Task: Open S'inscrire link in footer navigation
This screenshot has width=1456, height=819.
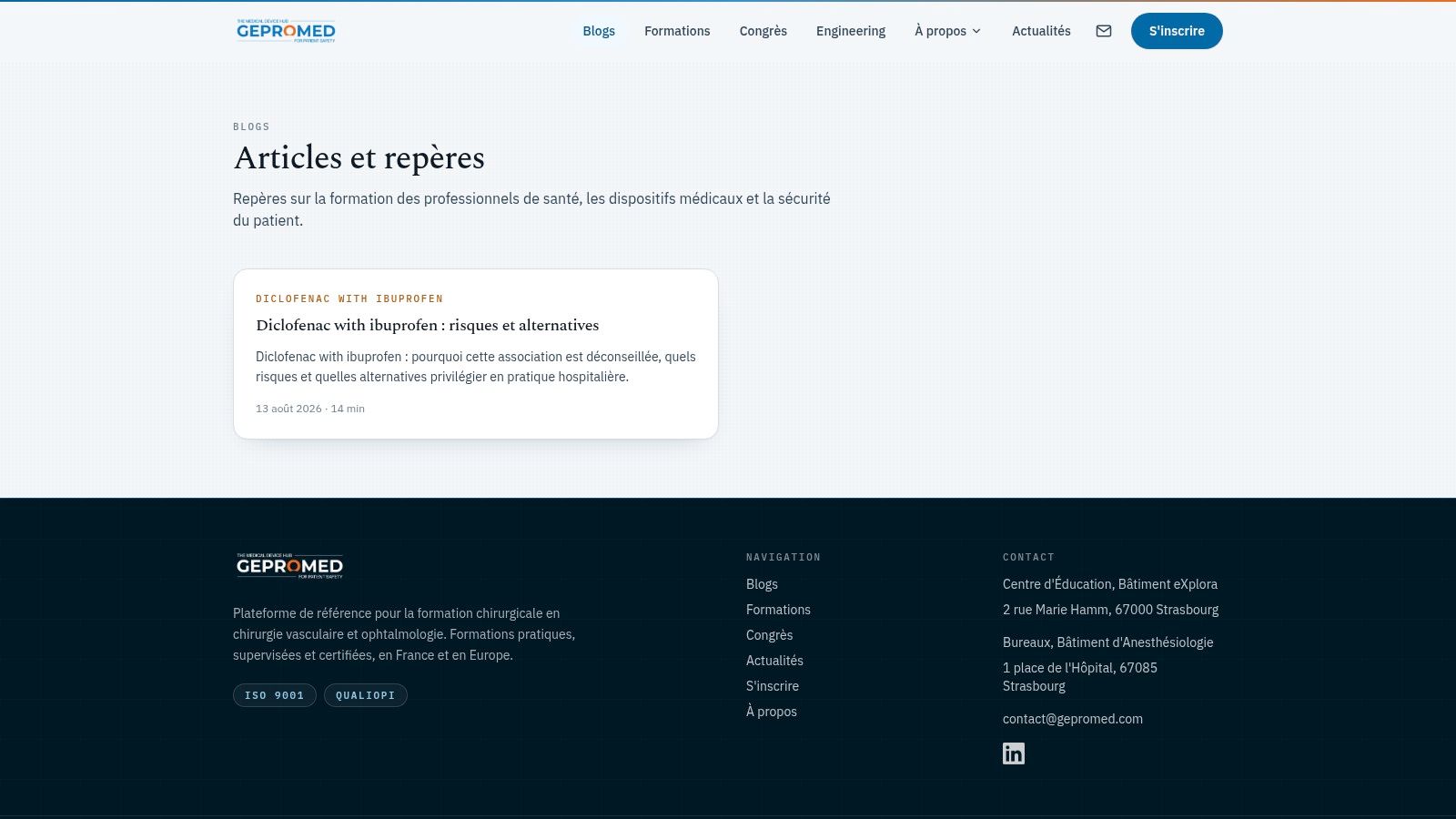Action: click(x=773, y=686)
